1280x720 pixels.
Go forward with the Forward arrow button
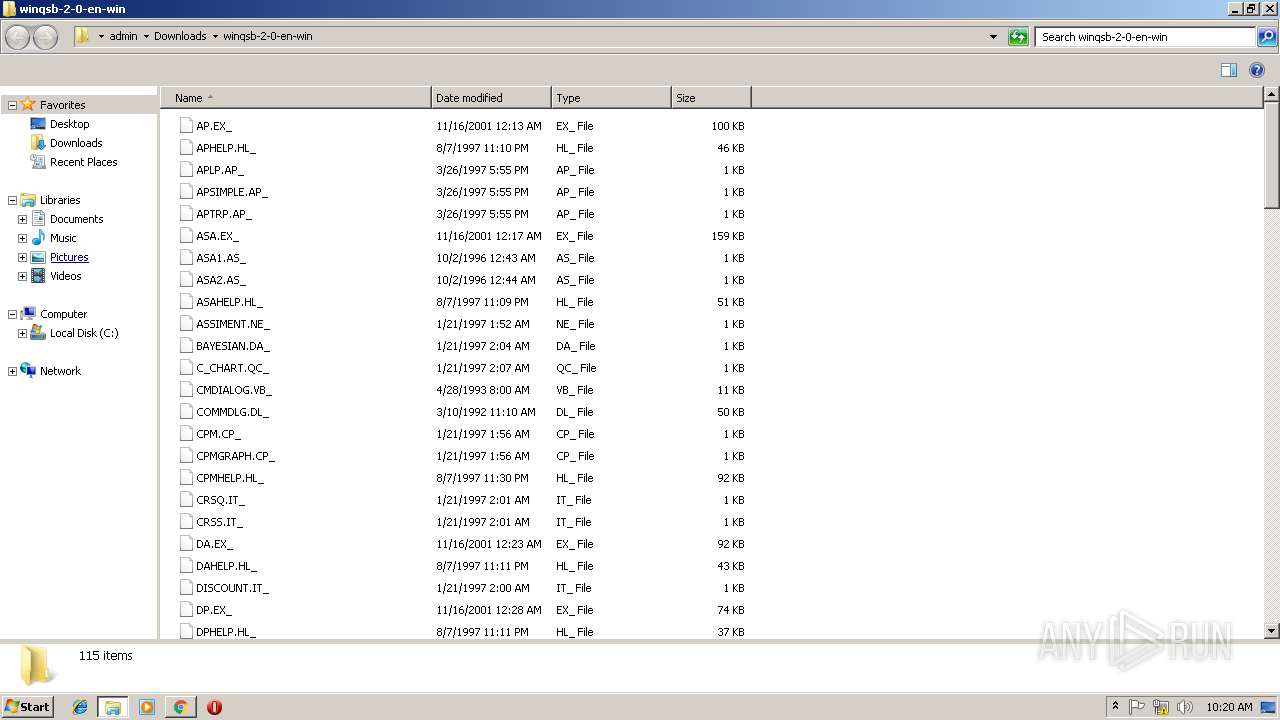click(x=45, y=37)
